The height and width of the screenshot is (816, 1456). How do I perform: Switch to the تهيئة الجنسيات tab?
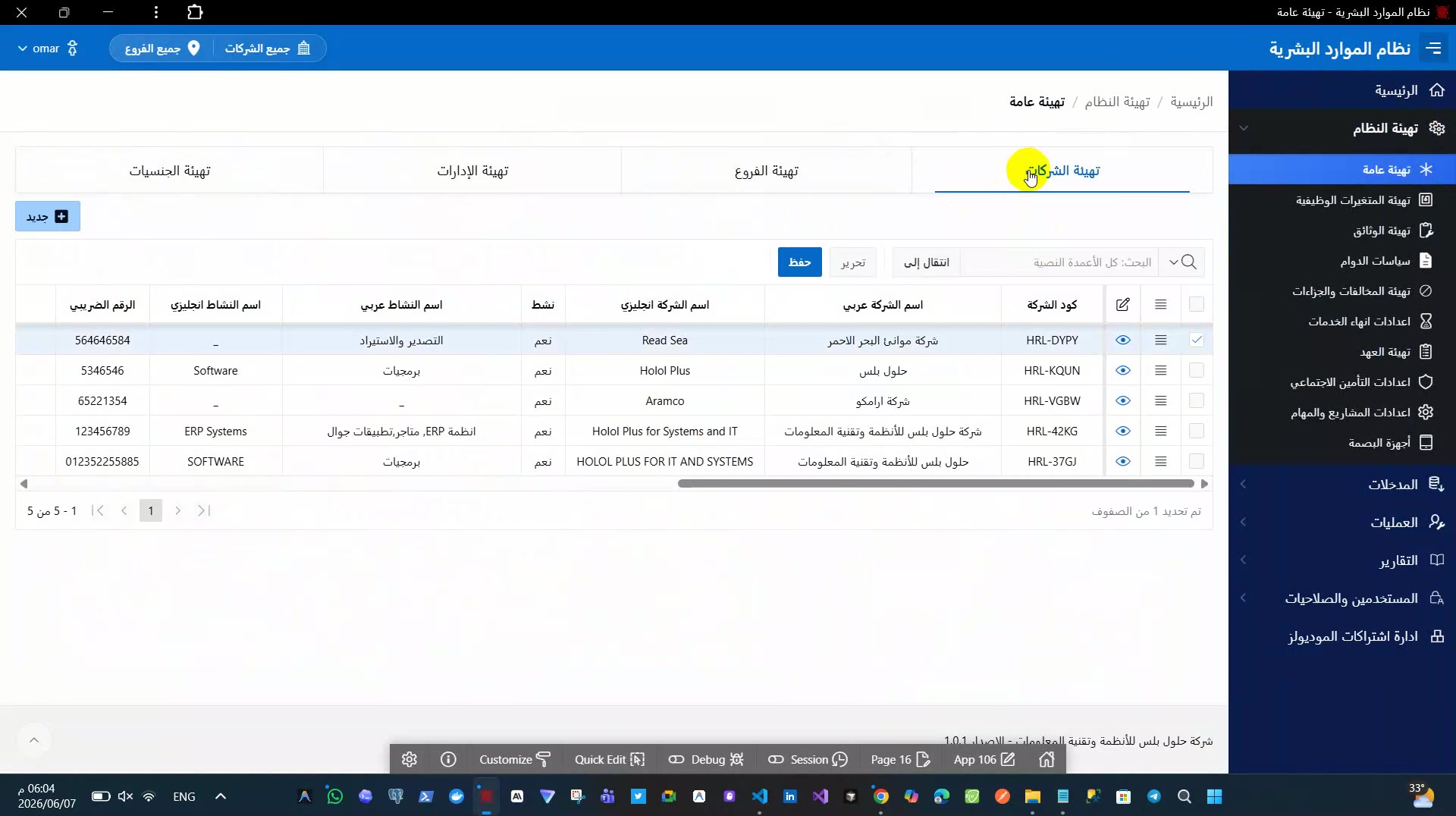[x=170, y=171]
